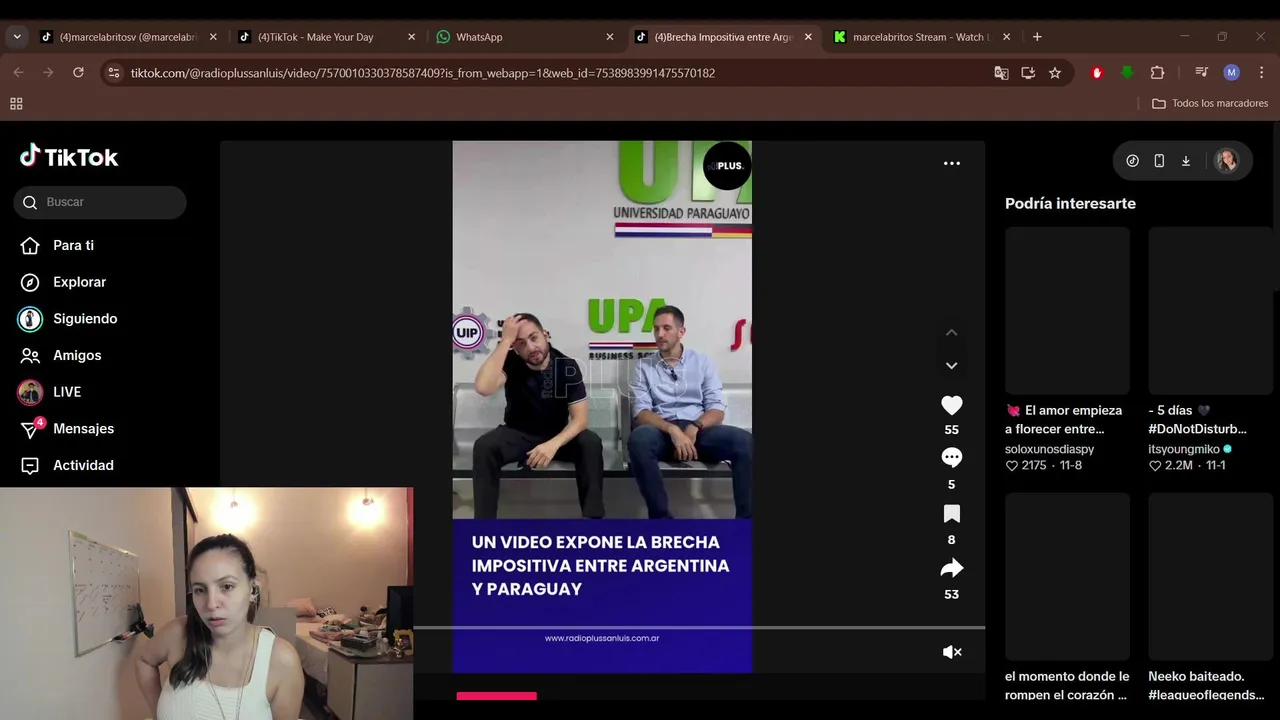Open itsyoungmiko profile link
This screenshot has height=720, width=1280.
pos(1184,449)
